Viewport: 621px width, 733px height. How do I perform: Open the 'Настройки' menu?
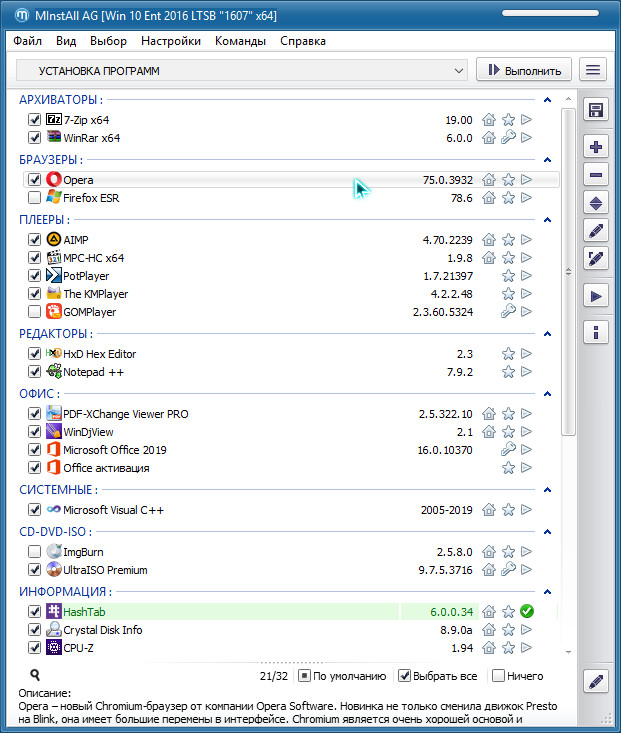(x=171, y=41)
